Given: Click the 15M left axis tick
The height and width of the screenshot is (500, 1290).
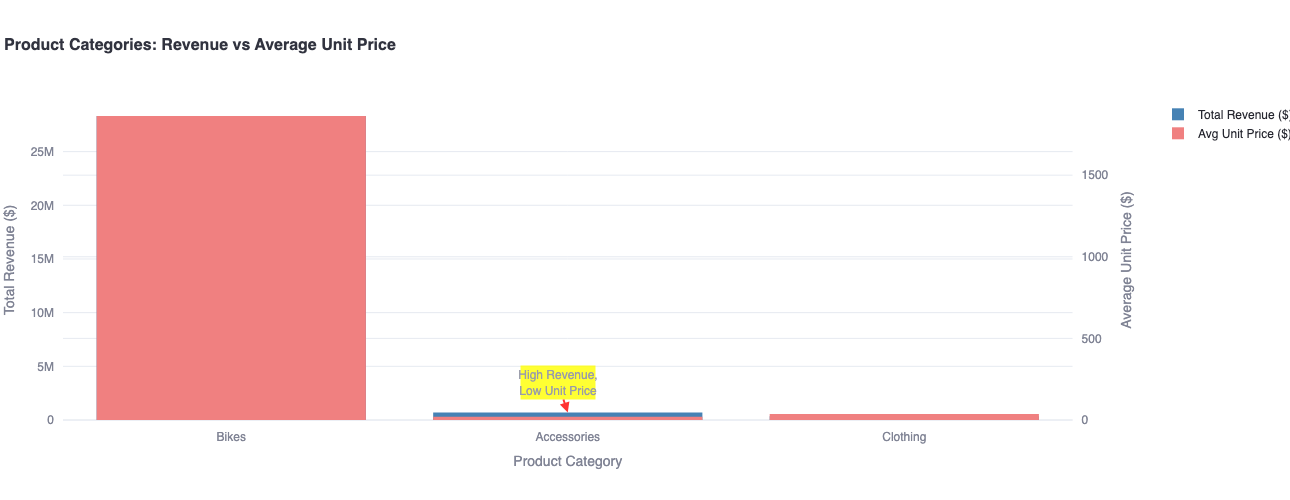Looking at the screenshot, I should 42,259.
